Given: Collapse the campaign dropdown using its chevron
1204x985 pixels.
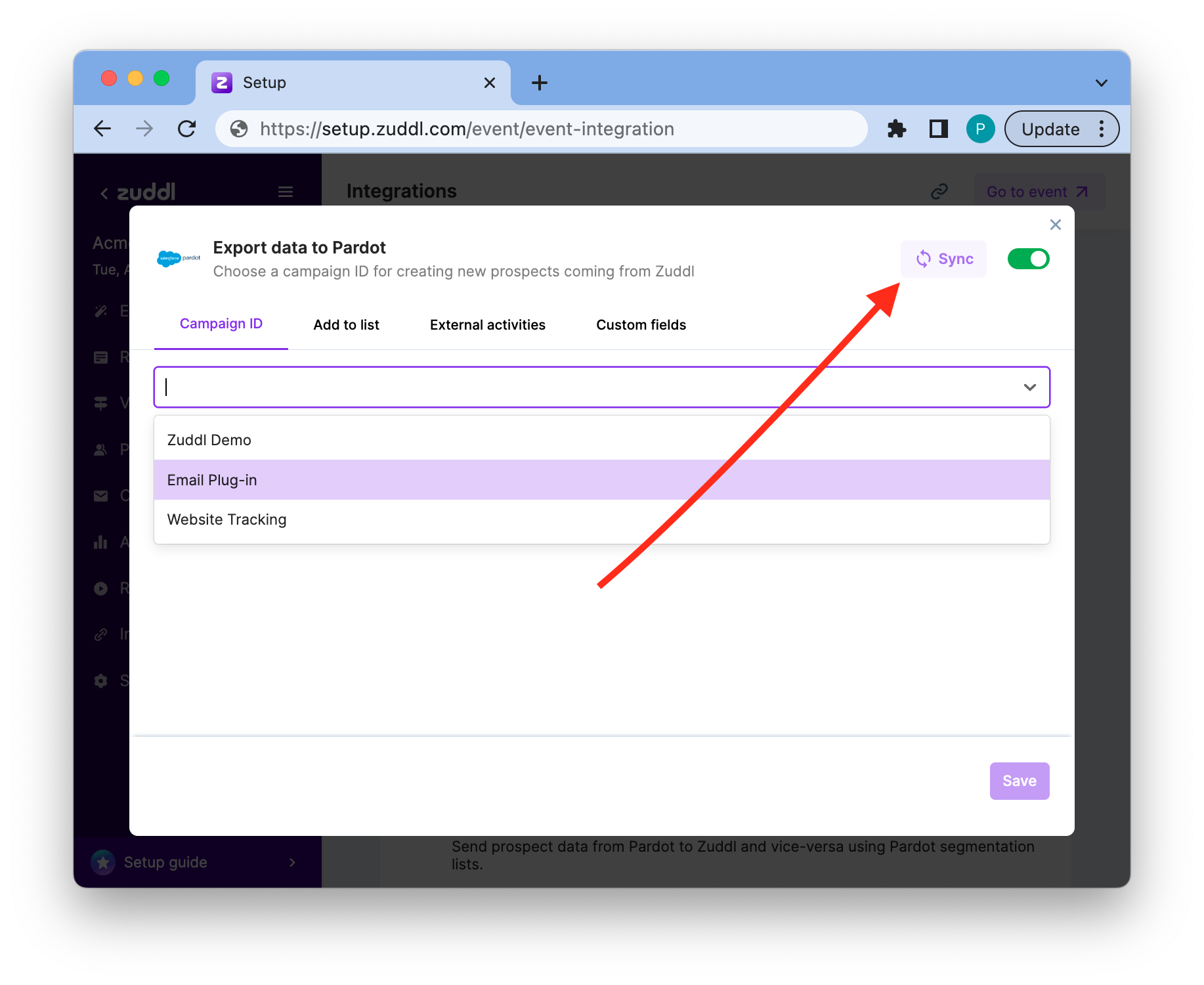Looking at the screenshot, I should tap(1029, 387).
